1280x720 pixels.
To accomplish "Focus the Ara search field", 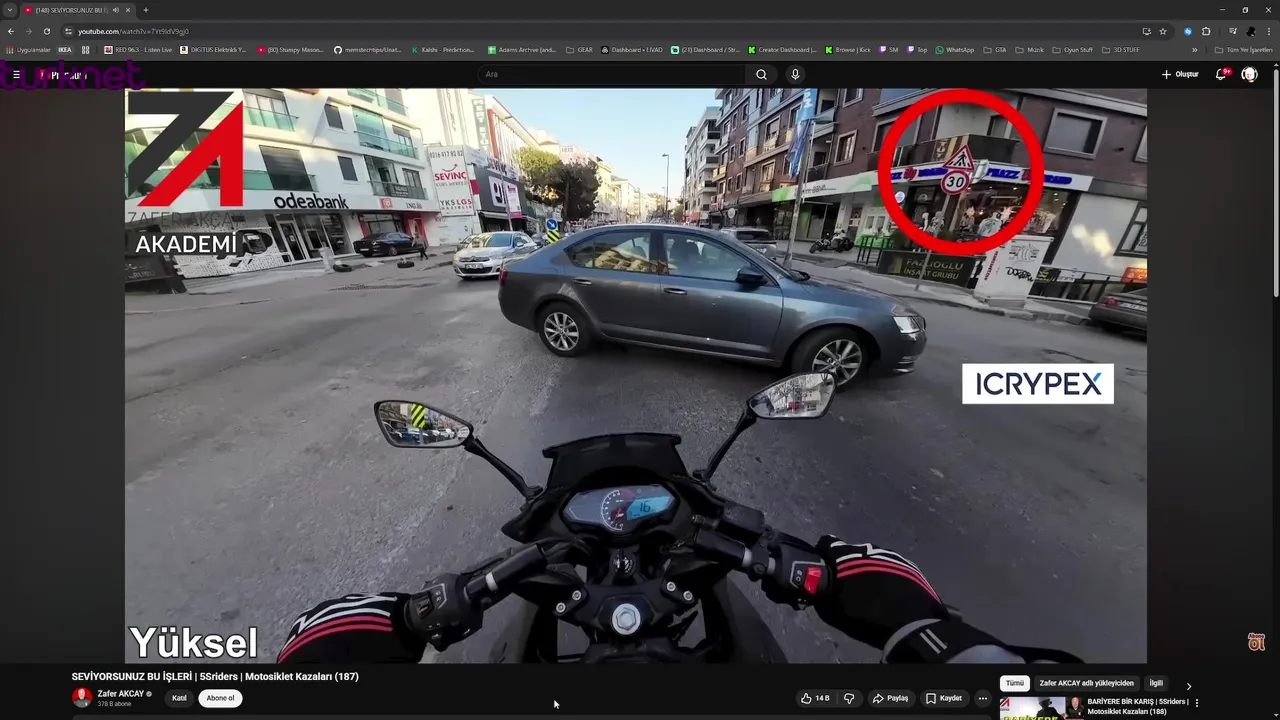I will tap(611, 74).
